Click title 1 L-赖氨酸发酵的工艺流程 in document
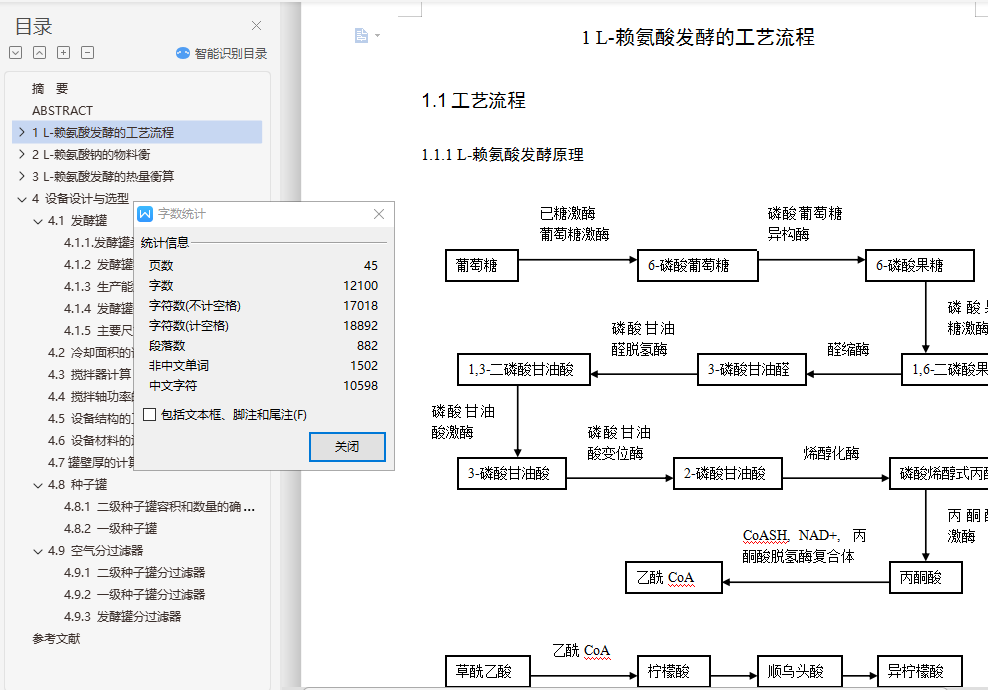The width and height of the screenshot is (988, 690). [698, 37]
